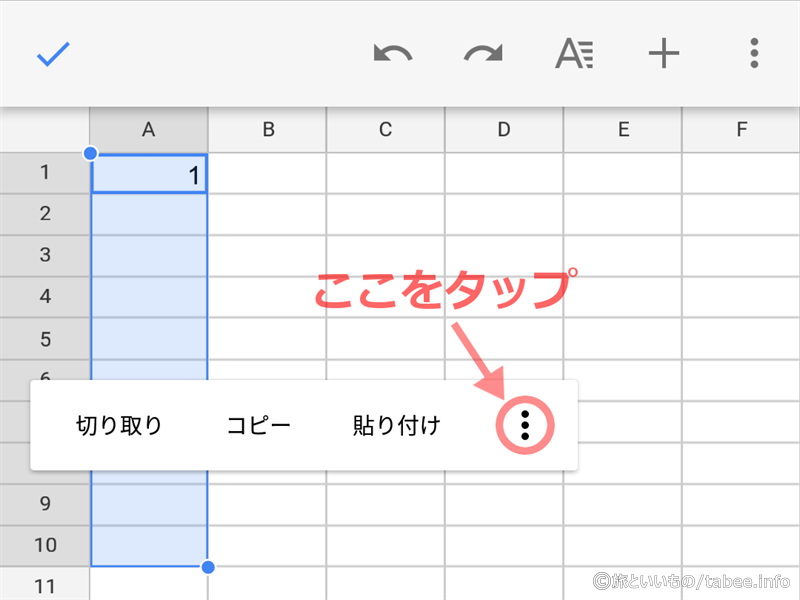Screen dimensions: 800x600
Task: Select column C header
Action: click(386, 130)
